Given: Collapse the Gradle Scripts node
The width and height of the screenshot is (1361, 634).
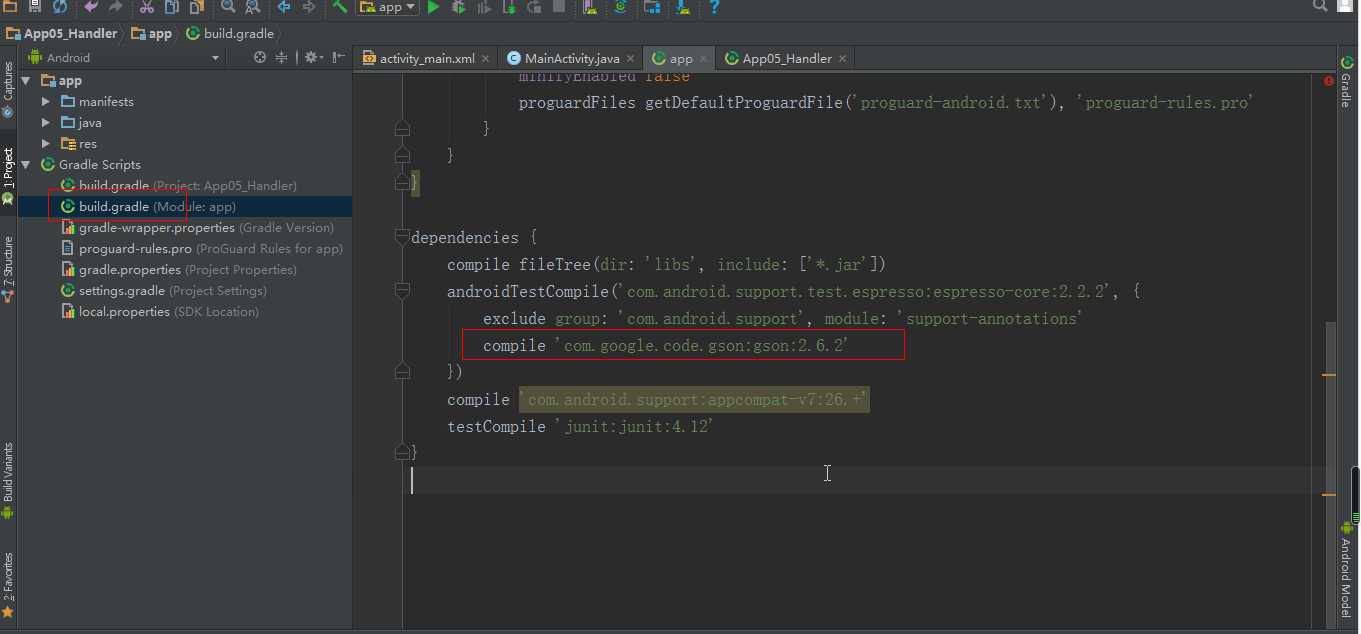Looking at the screenshot, I should [x=26, y=164].
